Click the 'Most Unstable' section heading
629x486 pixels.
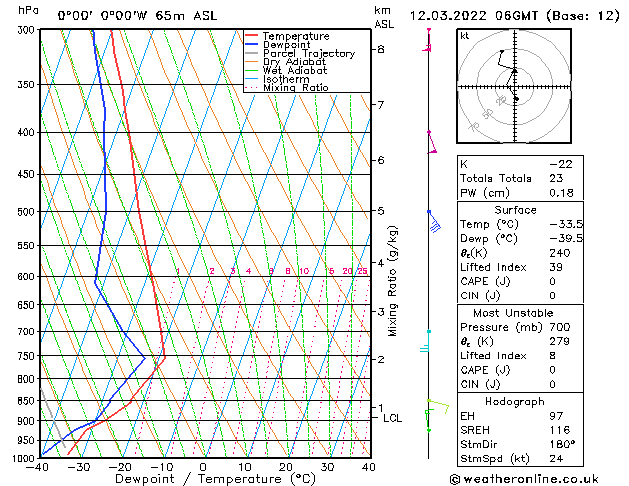pyautogui.click(x=513, y=313)
